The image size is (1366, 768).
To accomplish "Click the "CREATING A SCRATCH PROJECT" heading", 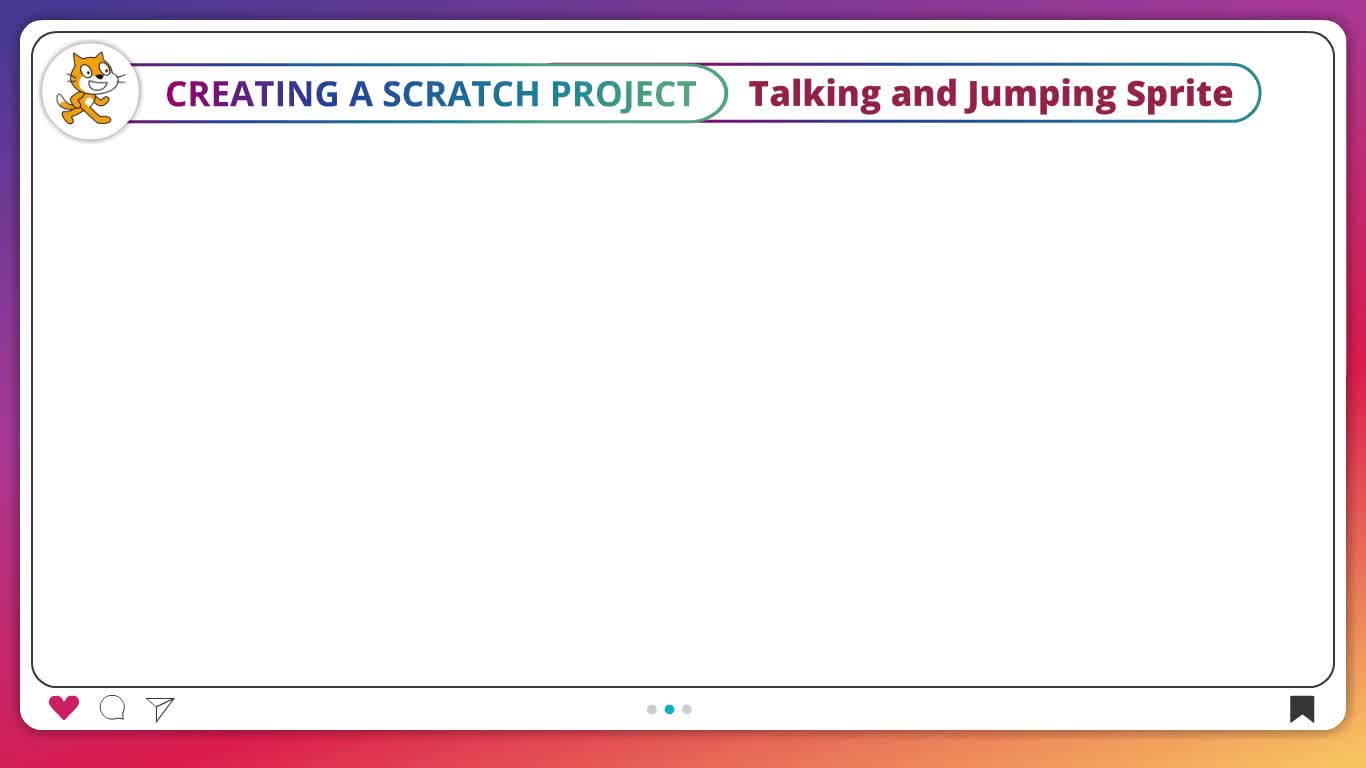I will tap(431, 94).
